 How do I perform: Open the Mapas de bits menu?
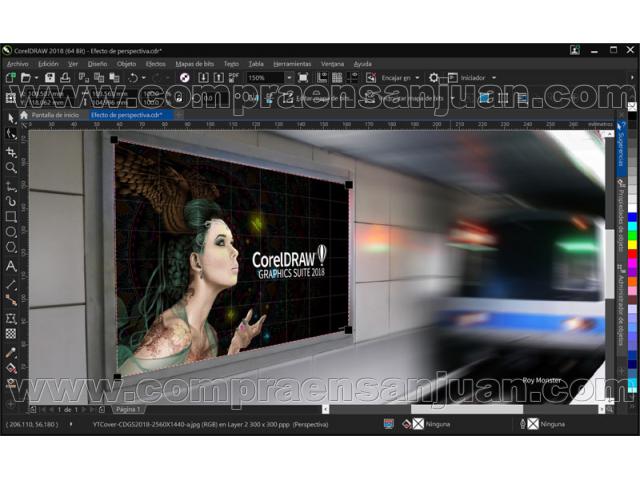tap(195, 64)
